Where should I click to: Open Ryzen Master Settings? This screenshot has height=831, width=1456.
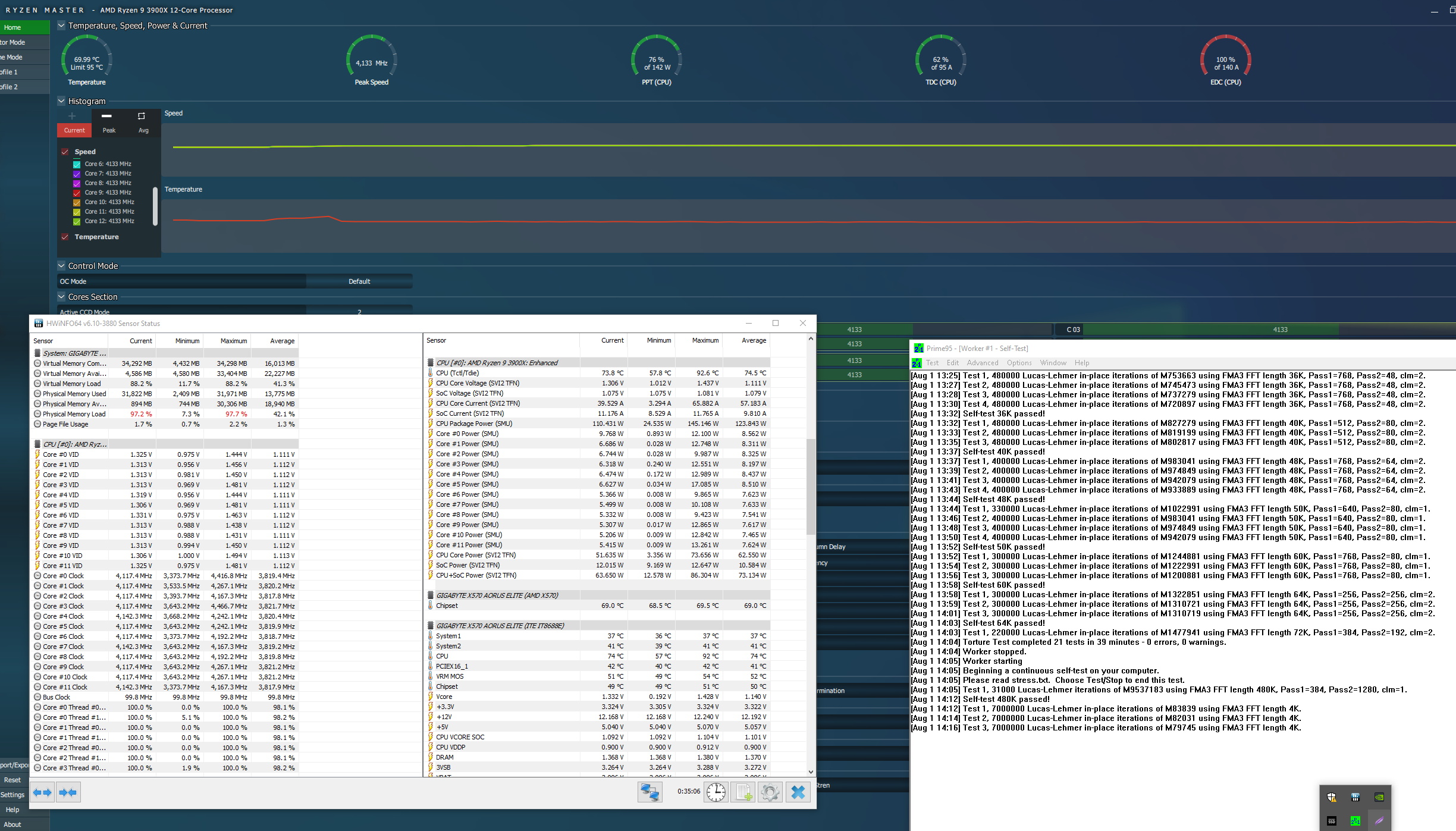(13, 795)
